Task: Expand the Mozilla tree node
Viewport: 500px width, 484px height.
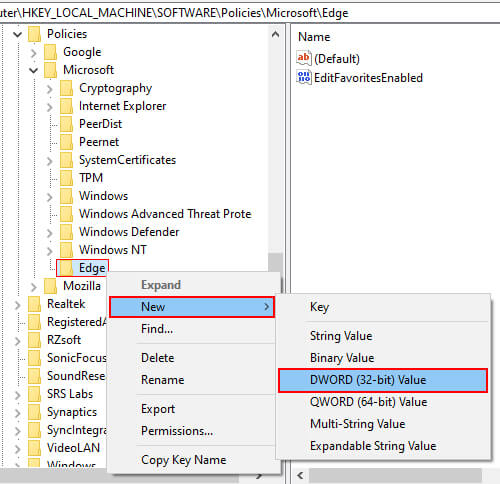Action: pyautogui.click(x=33, y=286)
